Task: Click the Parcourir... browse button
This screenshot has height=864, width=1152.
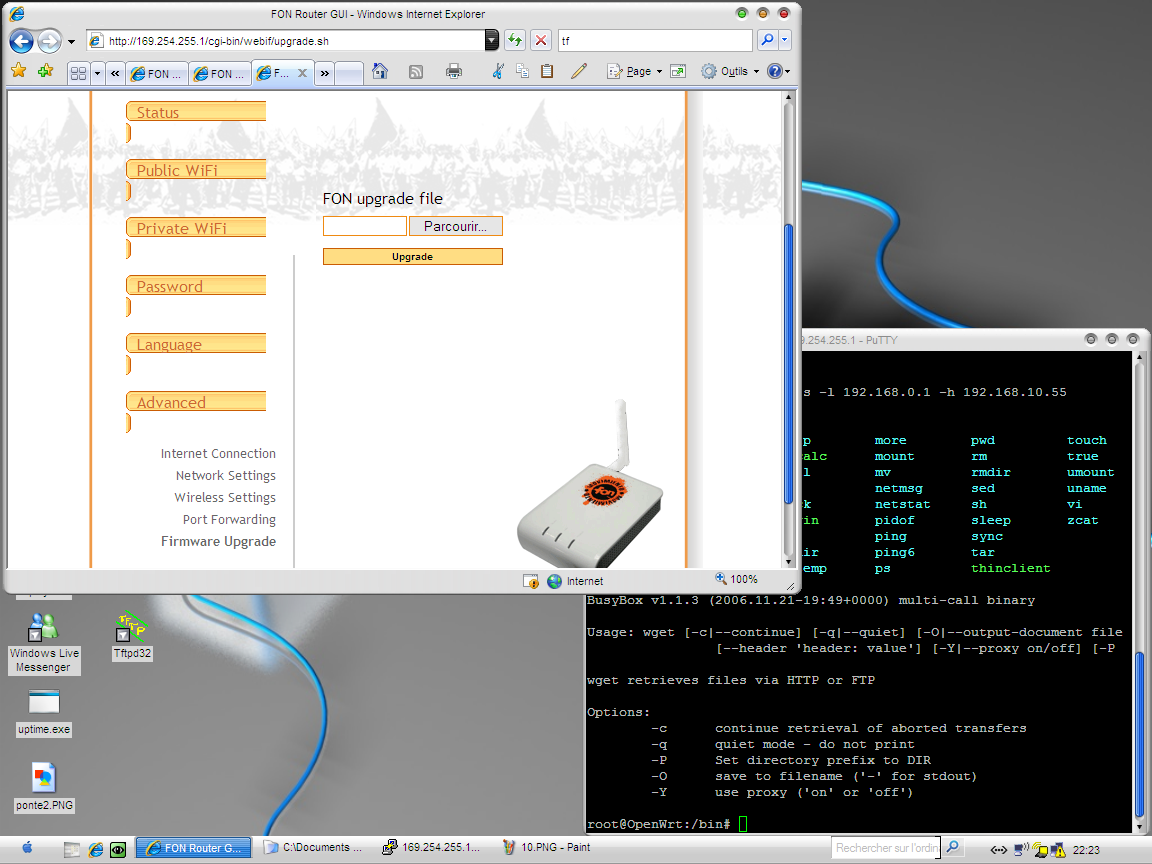Action: coord(456,226)
